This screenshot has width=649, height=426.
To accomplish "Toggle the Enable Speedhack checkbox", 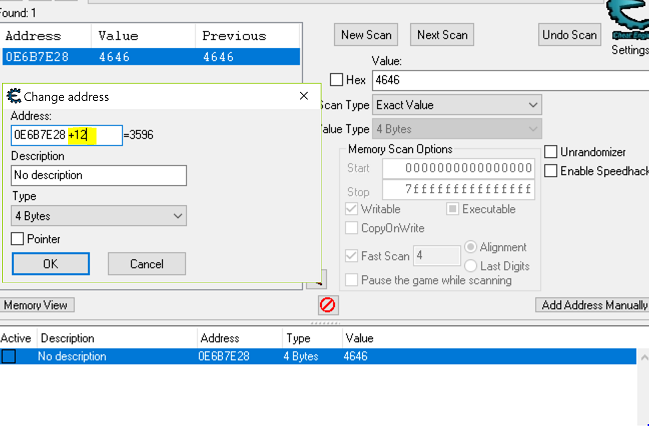I will coord(551,171).
